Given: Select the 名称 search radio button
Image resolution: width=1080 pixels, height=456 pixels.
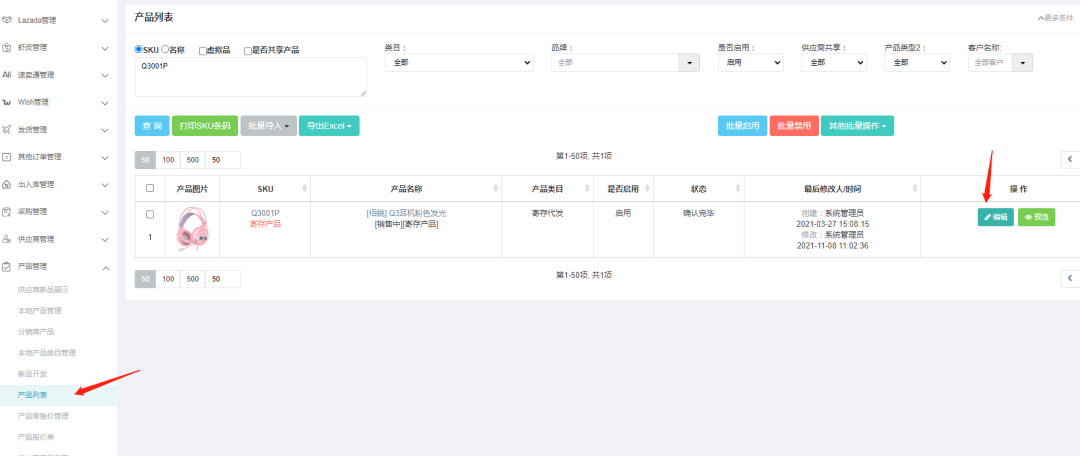Looking at the screenshot, I should pos(165,50).
